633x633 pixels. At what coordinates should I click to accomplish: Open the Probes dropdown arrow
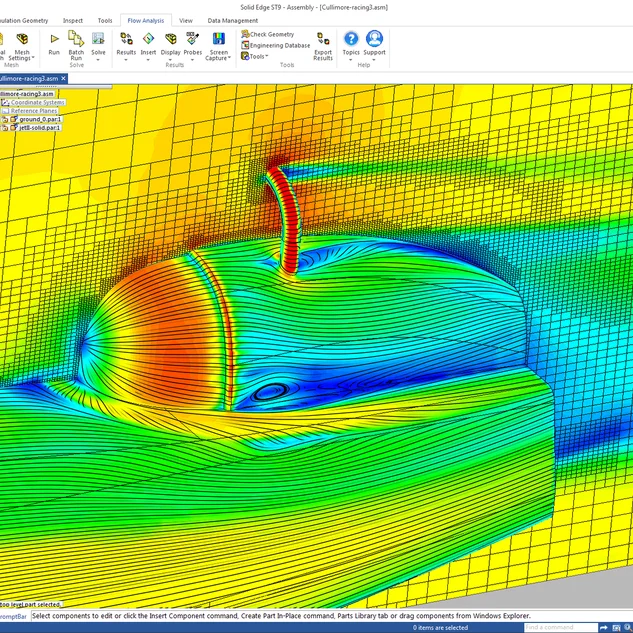[193, 60]
